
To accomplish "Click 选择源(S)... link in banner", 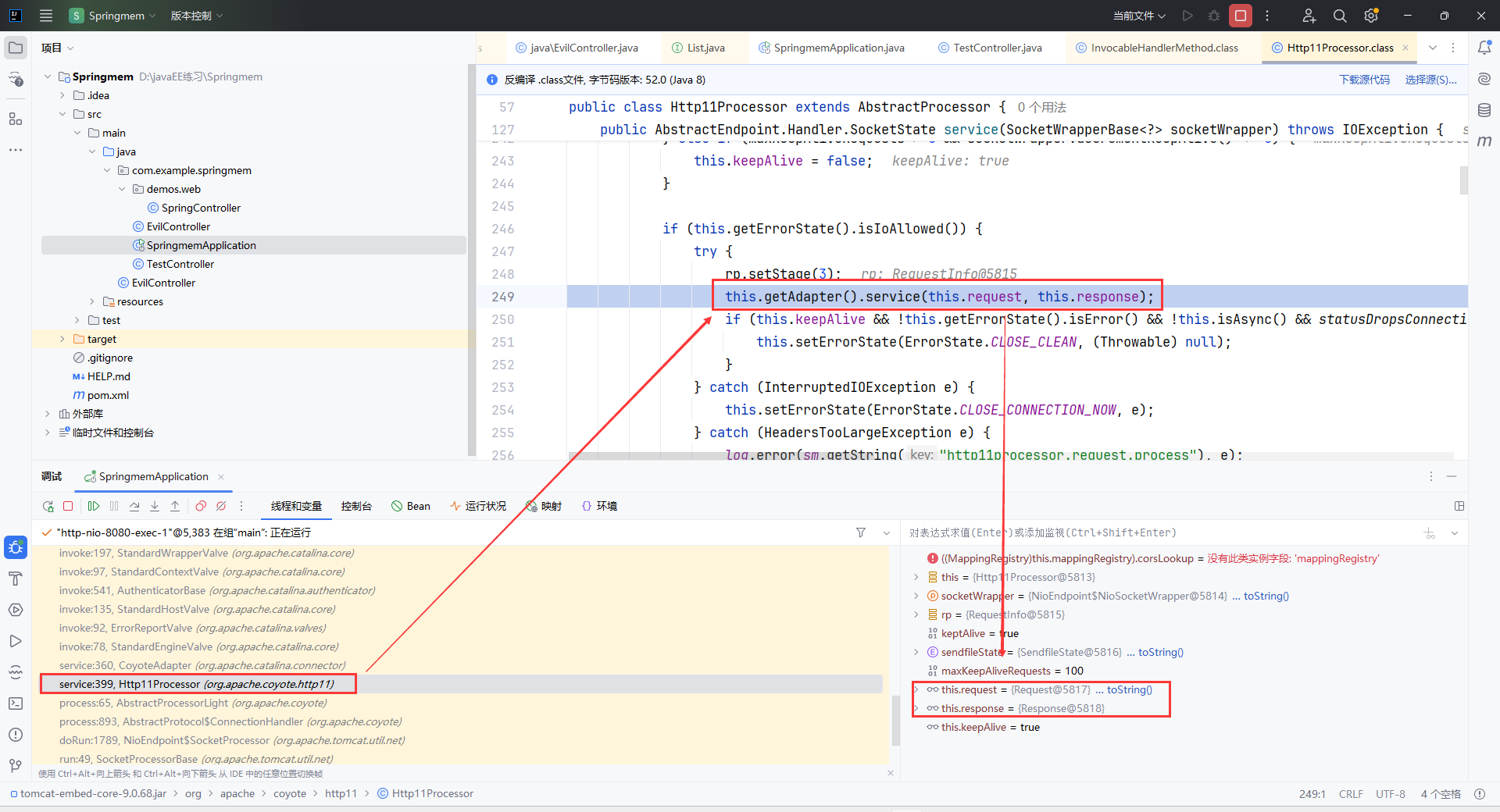I will coord(1430,80).
